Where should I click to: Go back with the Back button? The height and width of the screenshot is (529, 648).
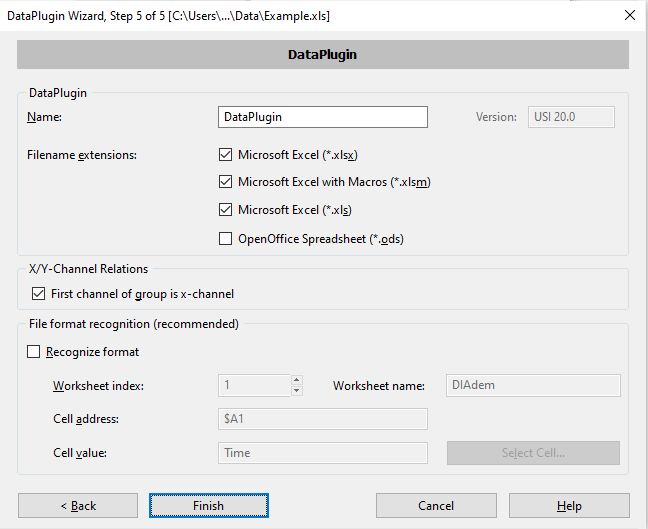coord(78,506)
